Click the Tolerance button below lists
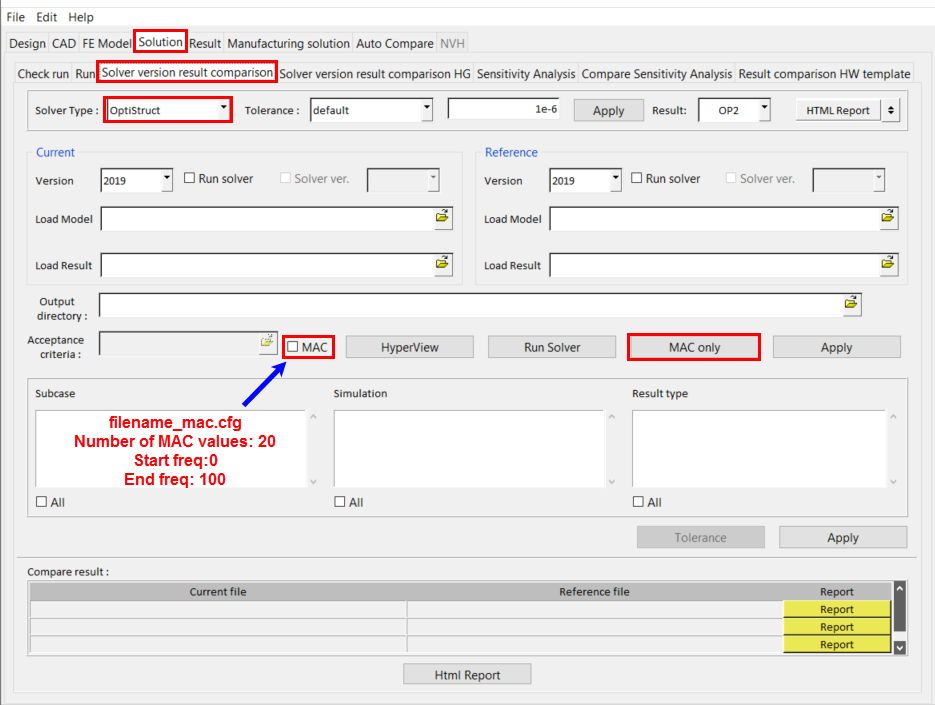The height and width of the screenshot is (705, 935). tap(701, 537)
